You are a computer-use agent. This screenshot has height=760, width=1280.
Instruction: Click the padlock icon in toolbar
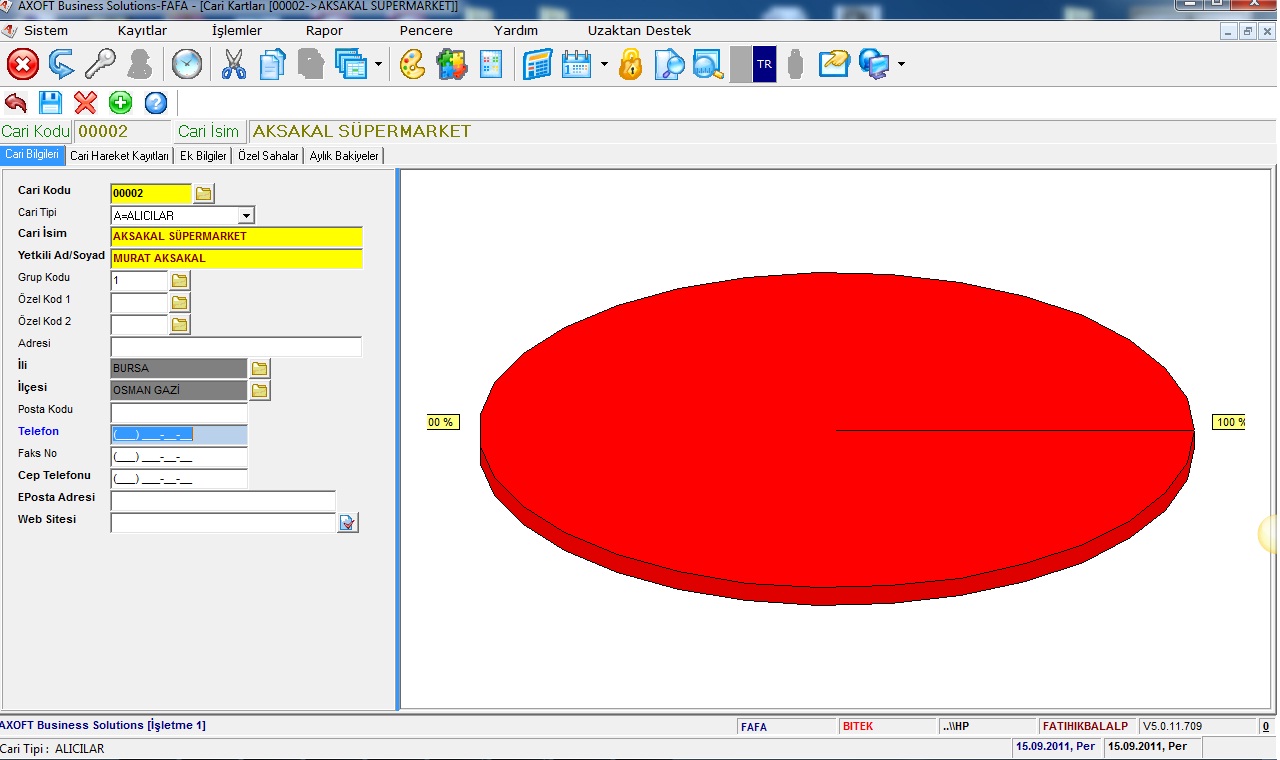click(x=630, y=65)
